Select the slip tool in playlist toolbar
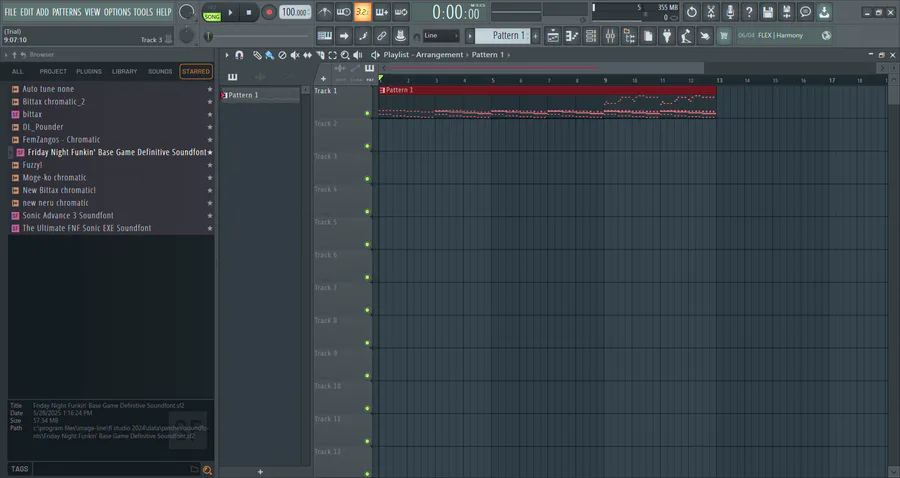Screen dimensions: 900x478 (307, 55)
